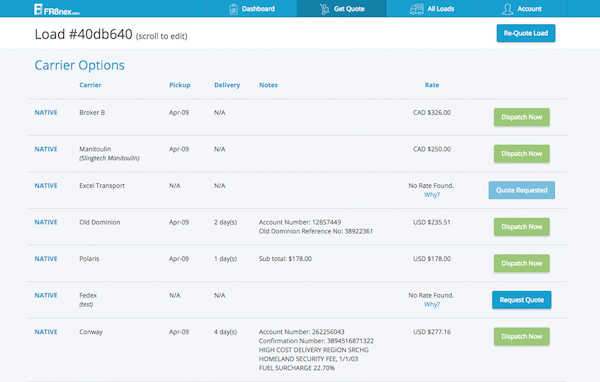Click the Load #40db640 heading
Image resolution: width=600 pixels, height=382 pixels.
83,34
